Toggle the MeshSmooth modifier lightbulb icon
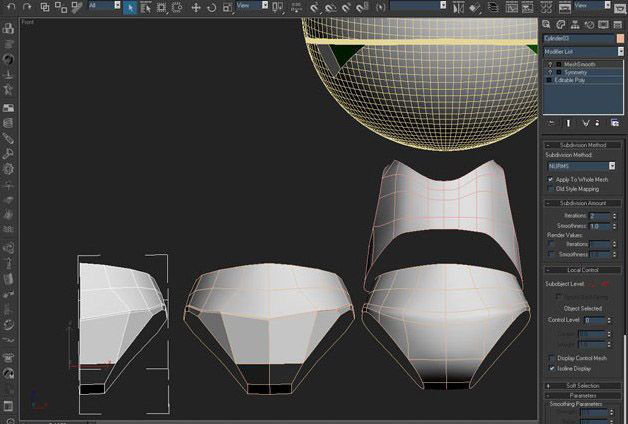The image size is (628, 424). click(x=549, y=64)
